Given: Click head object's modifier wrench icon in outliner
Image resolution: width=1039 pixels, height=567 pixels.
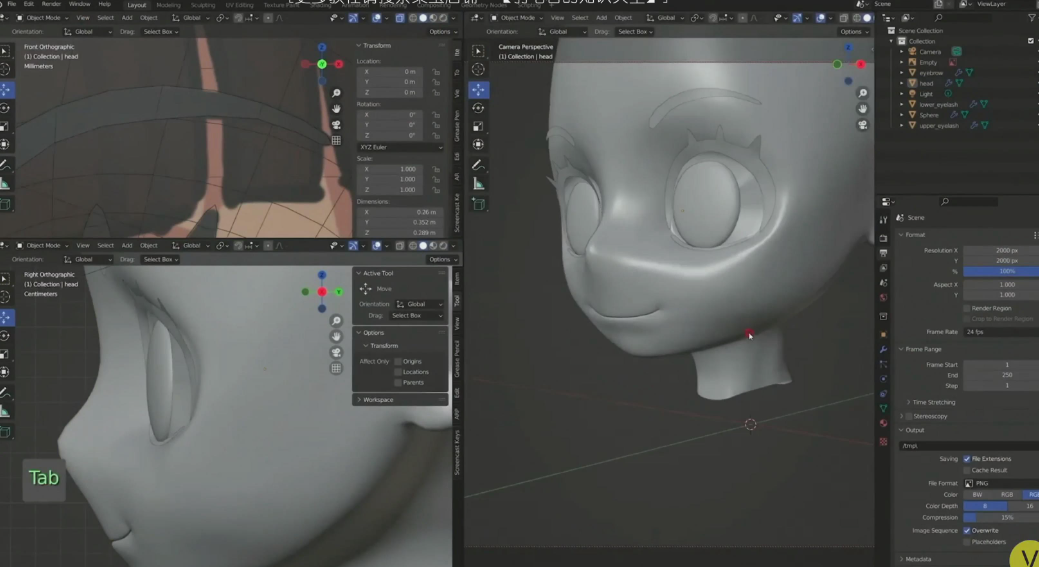Looking at the screenshot, I should (948, 83).
